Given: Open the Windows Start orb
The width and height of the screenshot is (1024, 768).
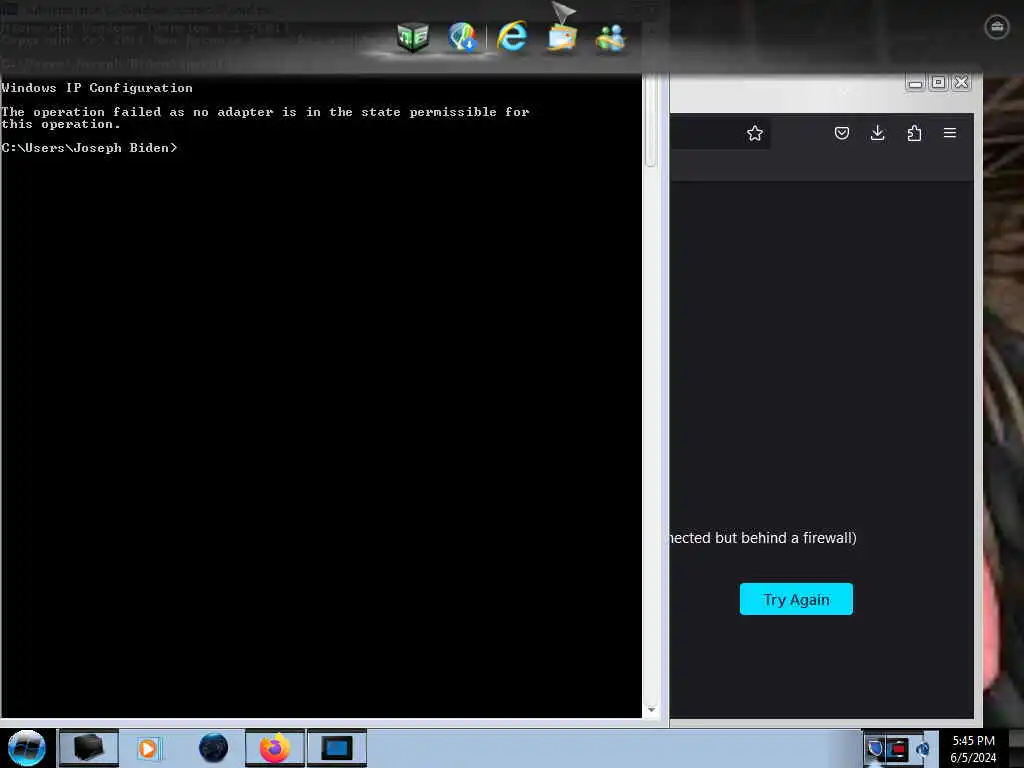Looking at the screenshot, I should 26,748.
